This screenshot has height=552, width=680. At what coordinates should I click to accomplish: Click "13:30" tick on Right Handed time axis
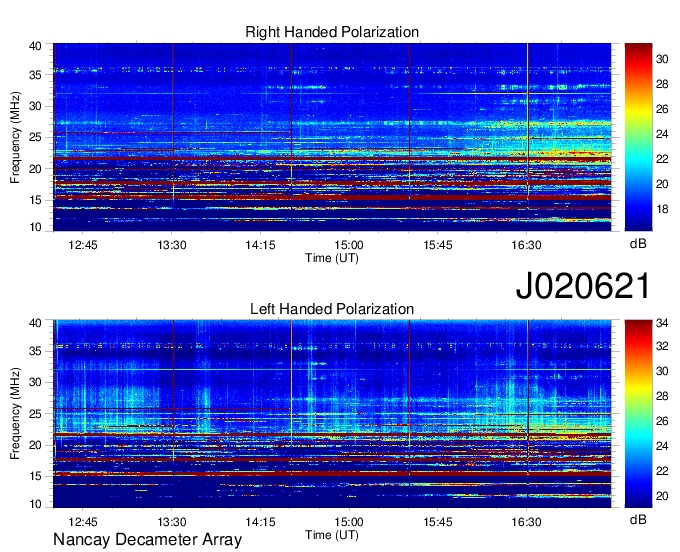click(x=172, y=245)
